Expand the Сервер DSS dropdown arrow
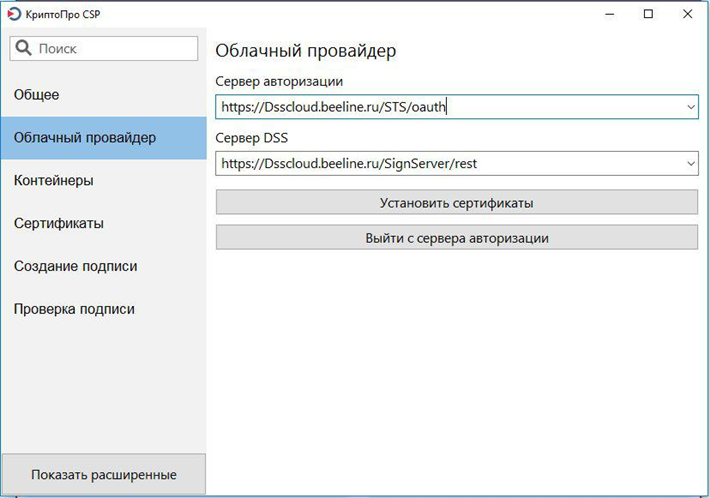 click(x=691, y=163)
